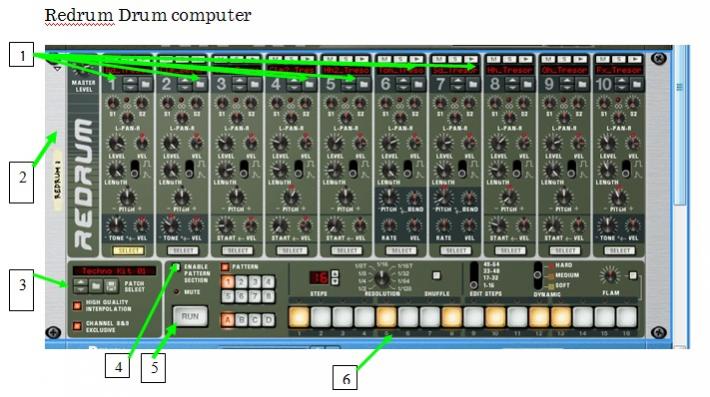Image resolution: width=710 pixels, height=397 pixels.
Task: Open the sample browser folder on drum channel 6
Action: coord(418,84)
